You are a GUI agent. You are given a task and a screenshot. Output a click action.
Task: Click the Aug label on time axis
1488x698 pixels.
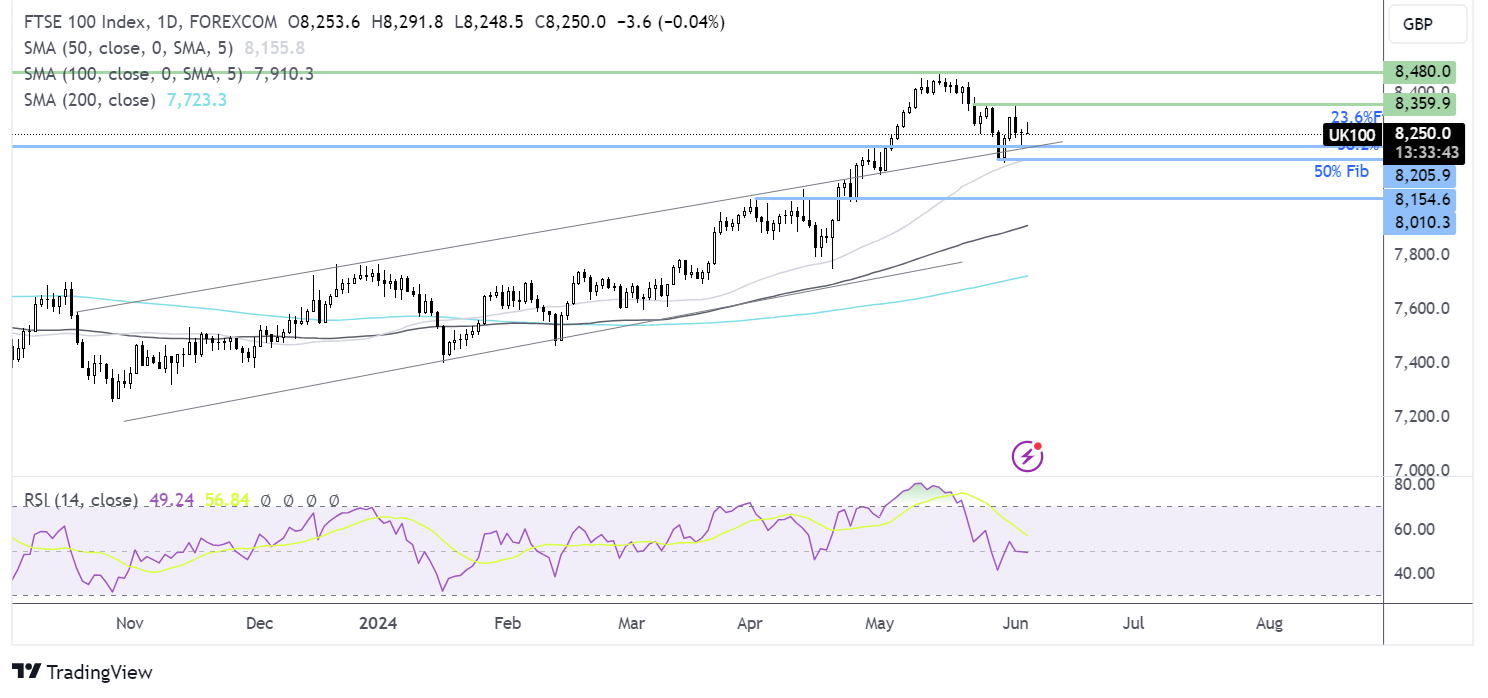[1268, 624]
